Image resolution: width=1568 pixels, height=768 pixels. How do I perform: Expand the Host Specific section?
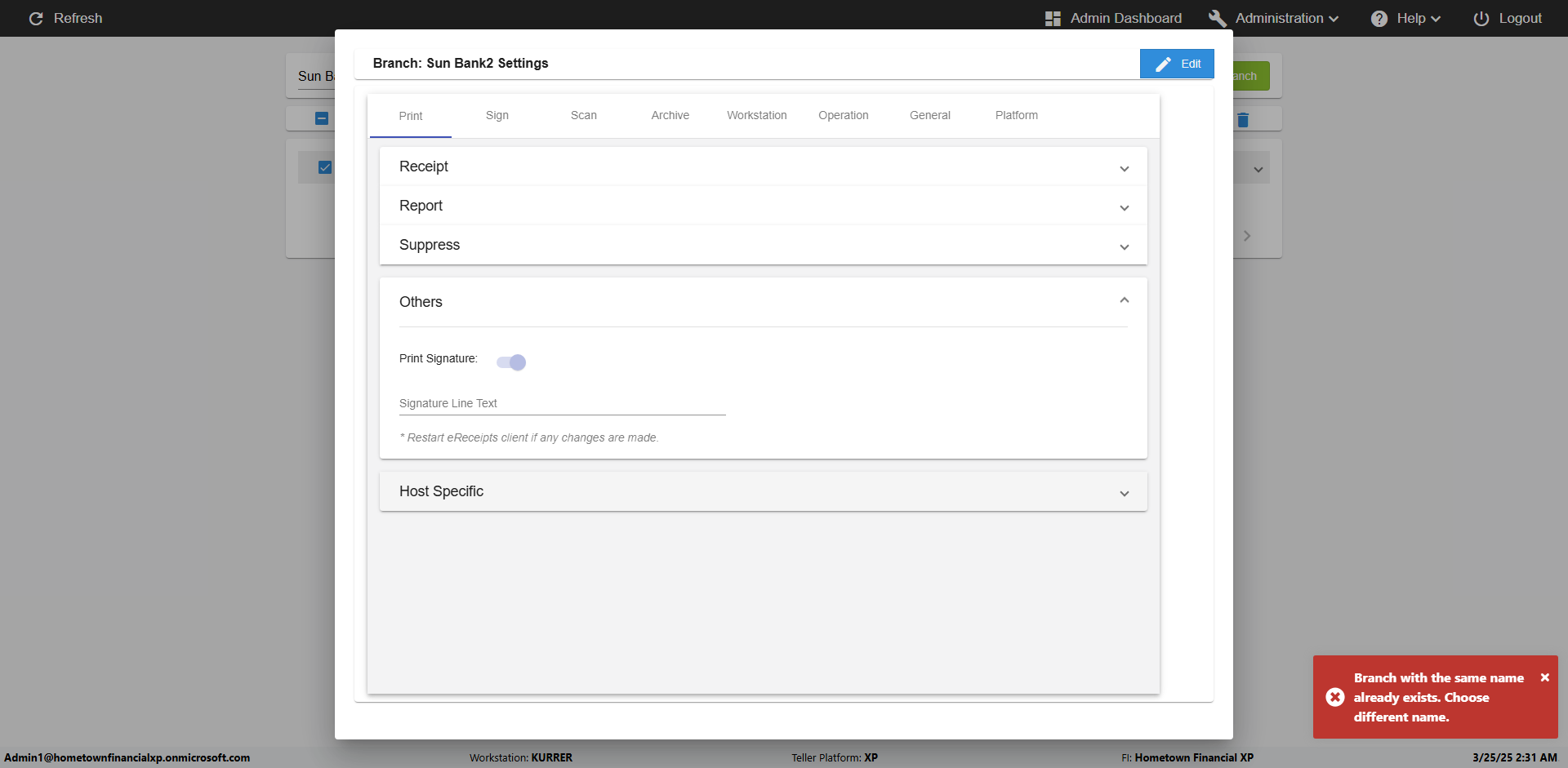1124,493
